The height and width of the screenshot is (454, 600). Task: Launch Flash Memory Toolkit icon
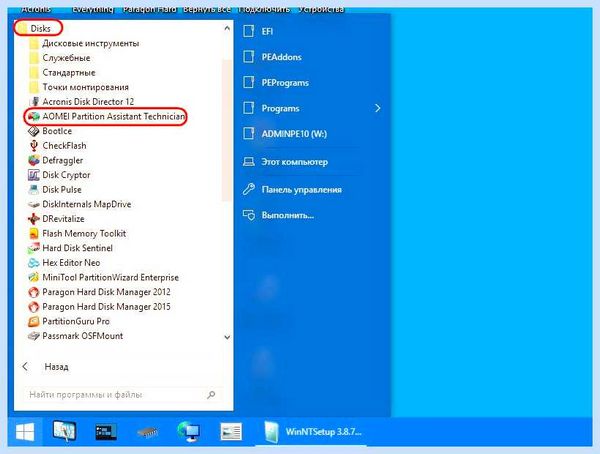click(x=34, y=234)
